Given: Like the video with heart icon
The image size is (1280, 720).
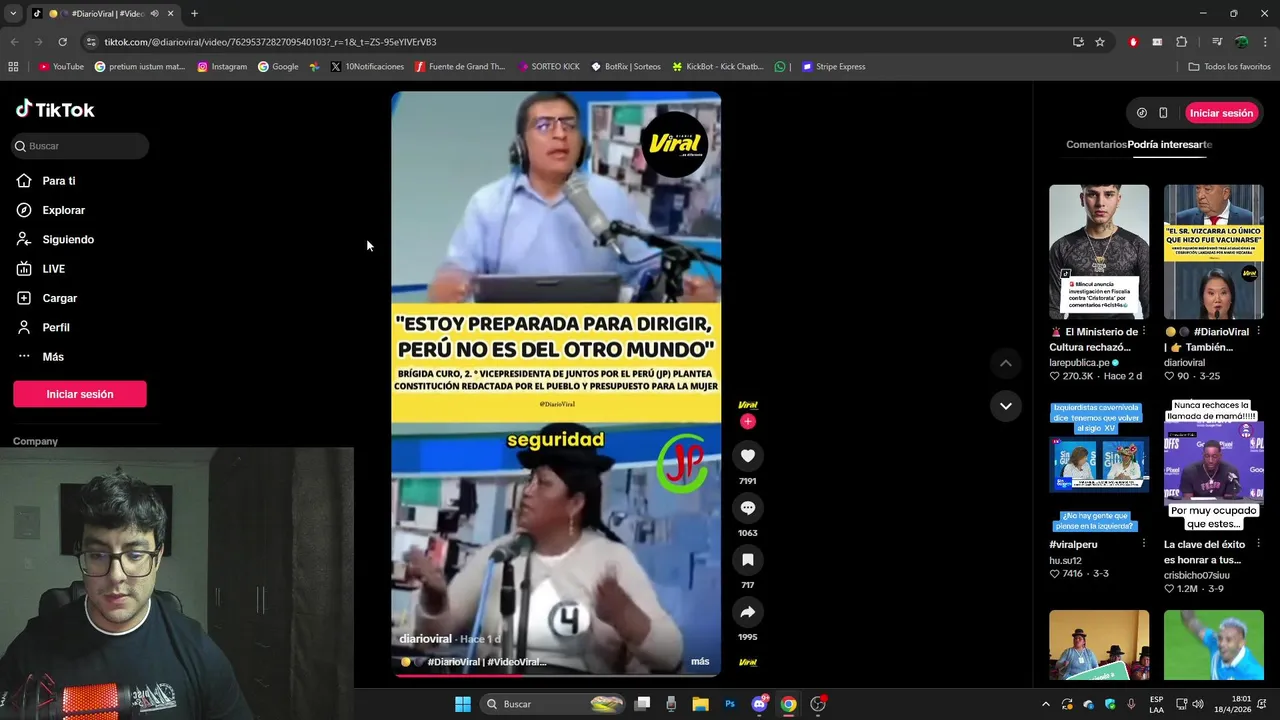Looking at the screenshot, I should [x=747, y=456].
